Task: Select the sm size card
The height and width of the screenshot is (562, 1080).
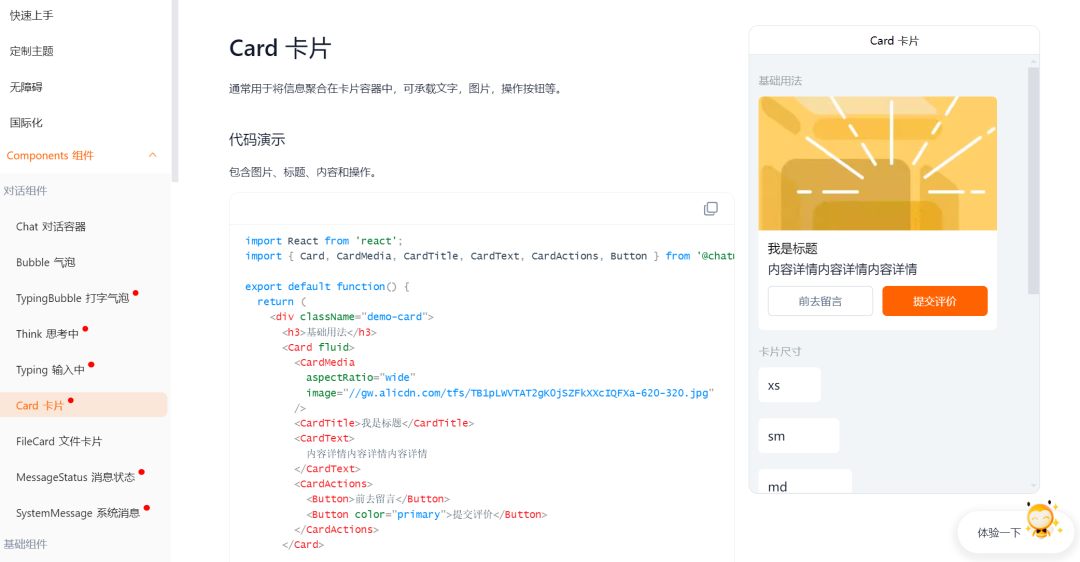Action: 799,436
